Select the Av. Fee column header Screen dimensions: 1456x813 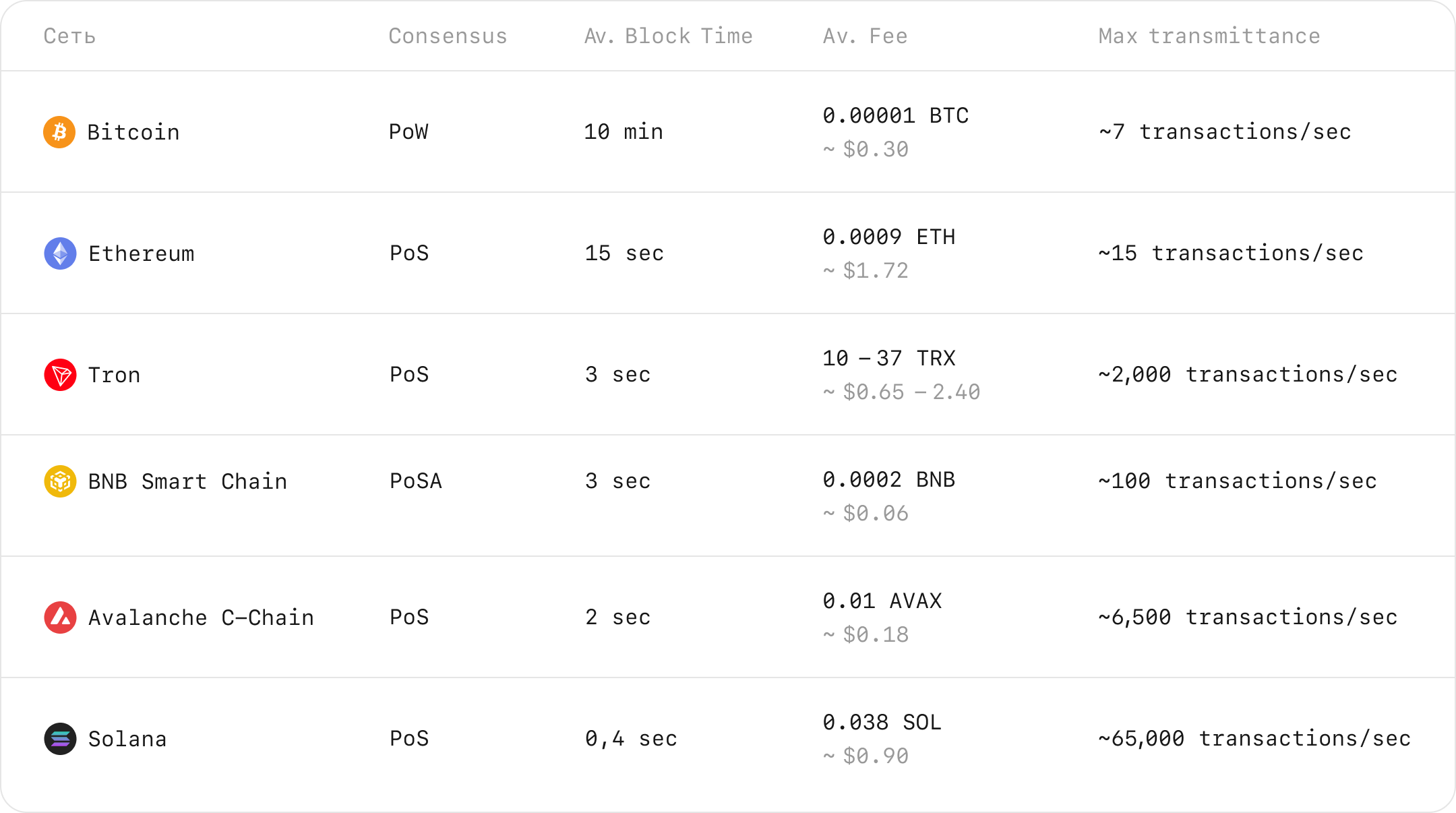point(865,36)
